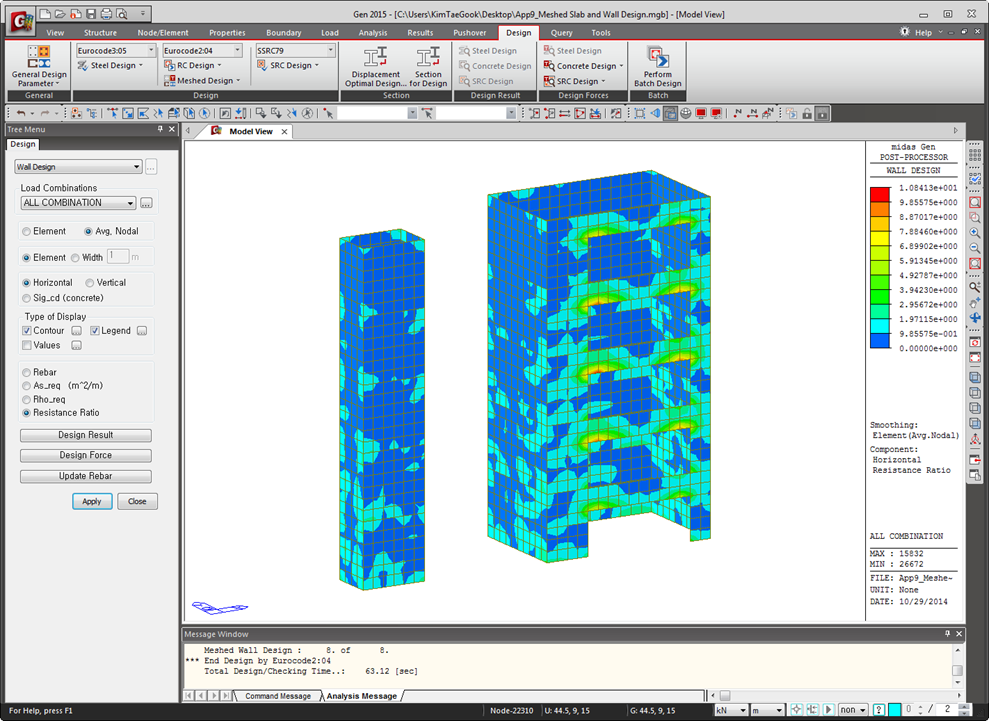Open the m length unit dropdown
The height and width of the screenshot is (721, 989).
[x=767, y=710]
